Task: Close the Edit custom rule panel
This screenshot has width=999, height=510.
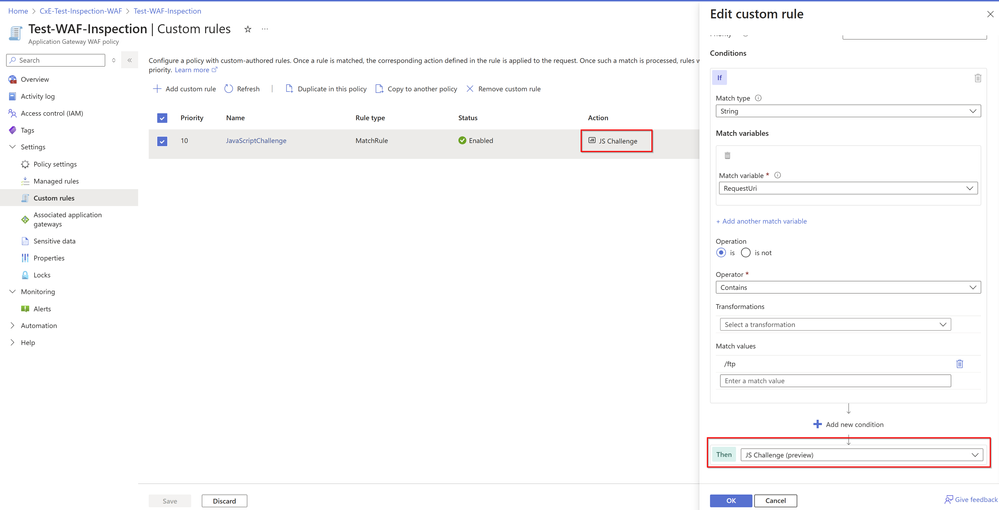Action: (x=990, y=14)
